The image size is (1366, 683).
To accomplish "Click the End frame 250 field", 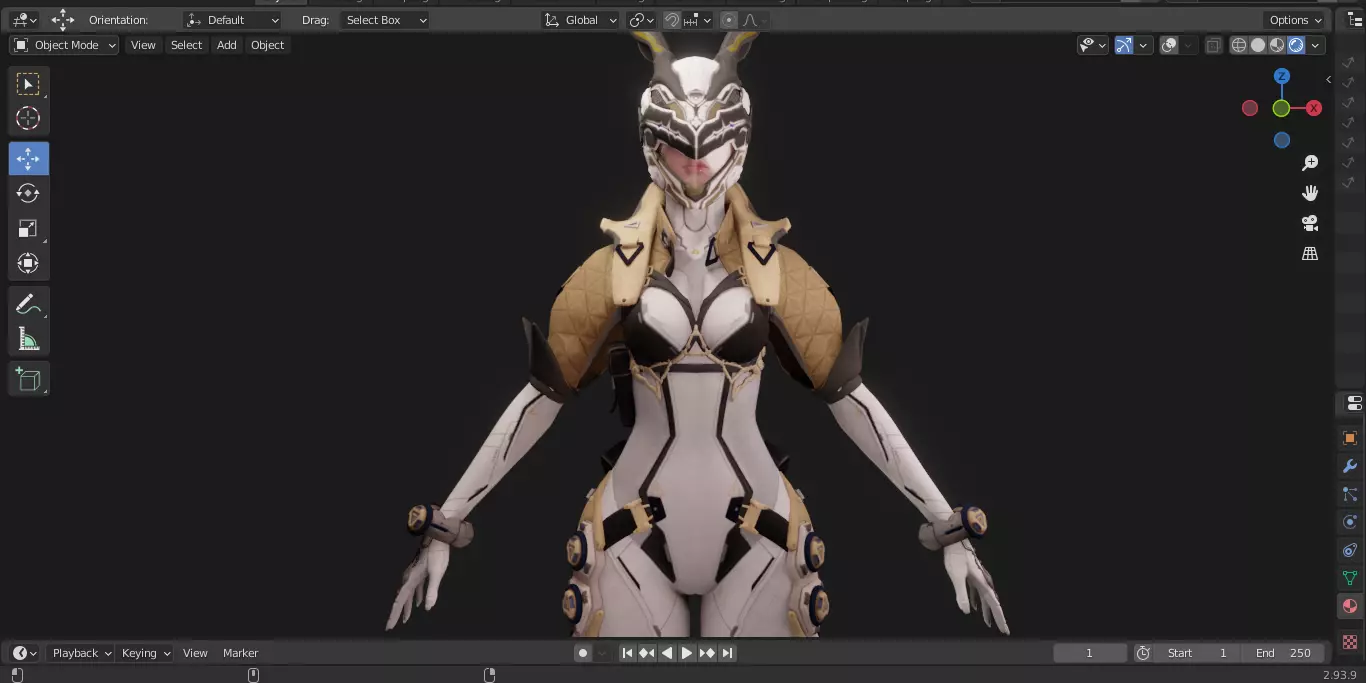I will (x=1284, y=653).
